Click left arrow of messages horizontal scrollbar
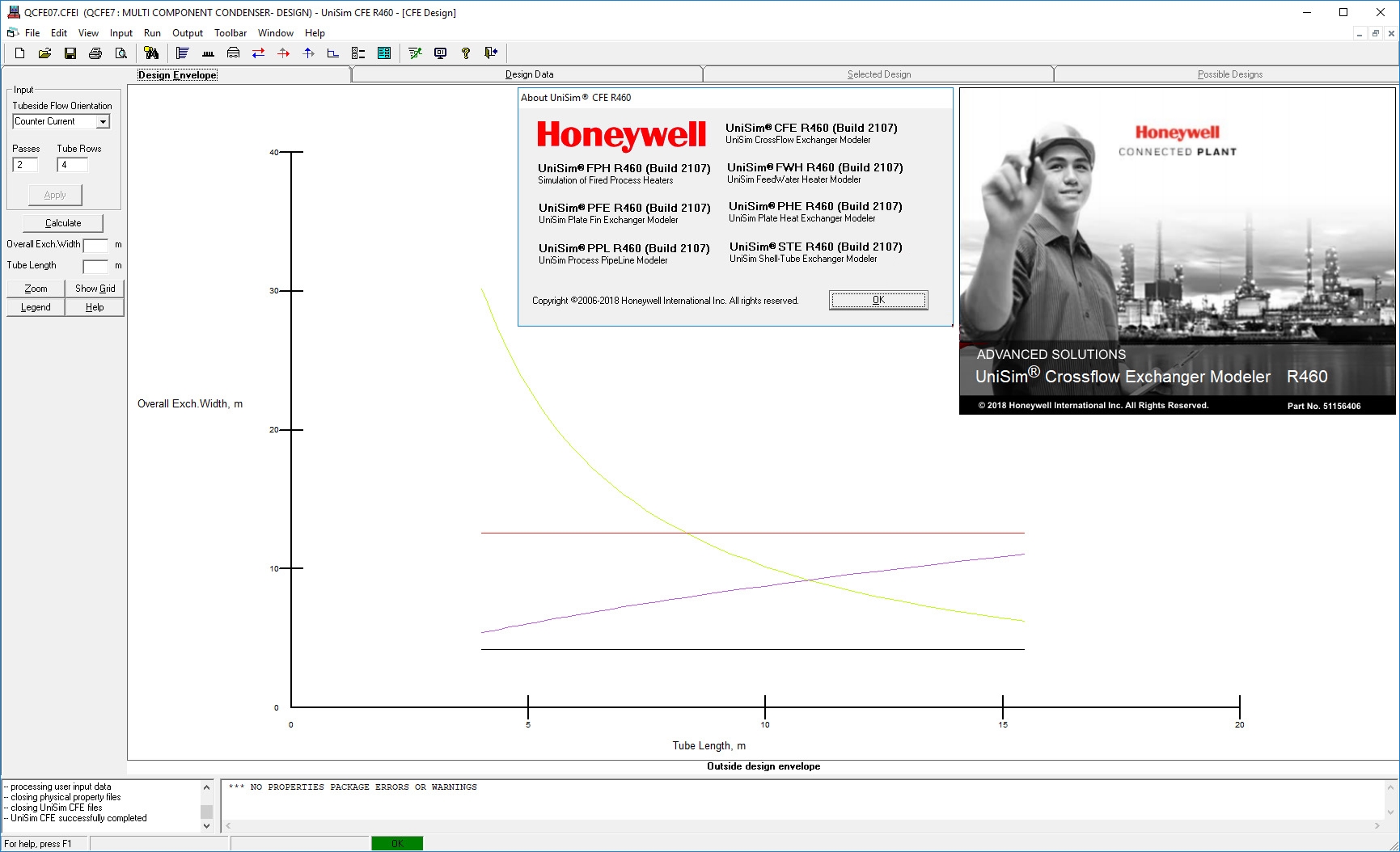 [x=228, y=826]
